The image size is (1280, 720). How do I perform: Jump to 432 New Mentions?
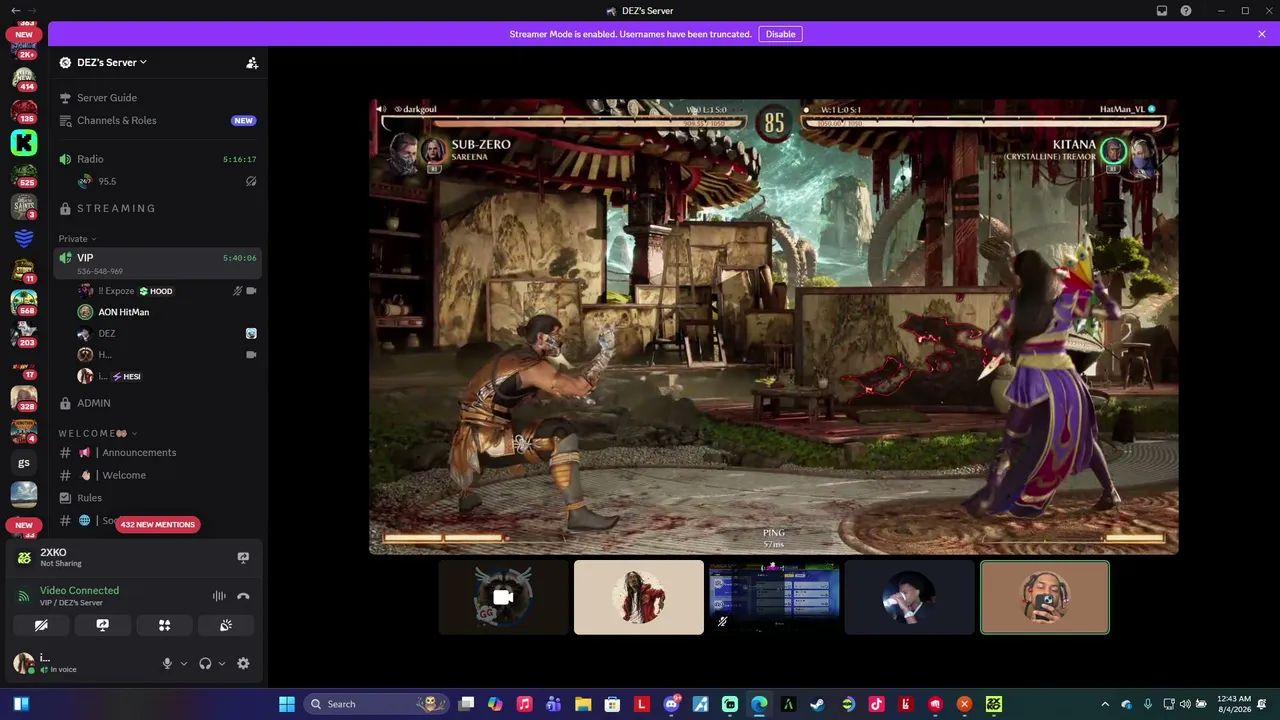158,524
